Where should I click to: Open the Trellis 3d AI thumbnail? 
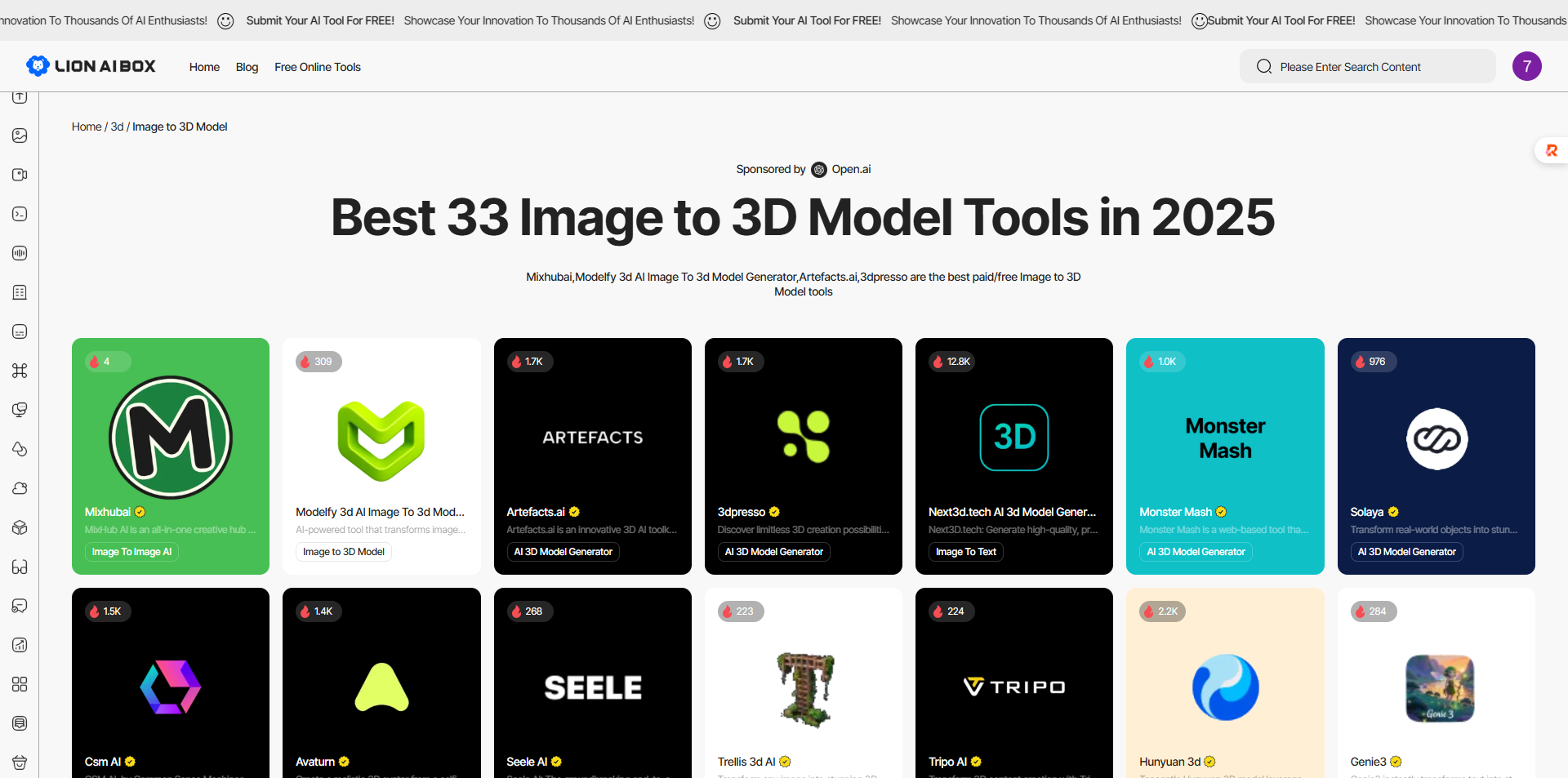pyautogui.click(x=804, y=689)
